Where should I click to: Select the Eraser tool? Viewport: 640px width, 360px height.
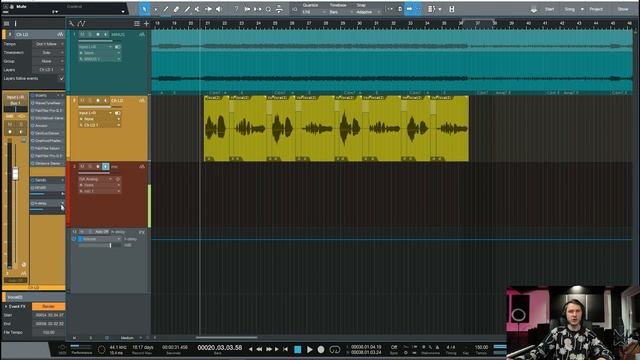(x=176, y=9)
